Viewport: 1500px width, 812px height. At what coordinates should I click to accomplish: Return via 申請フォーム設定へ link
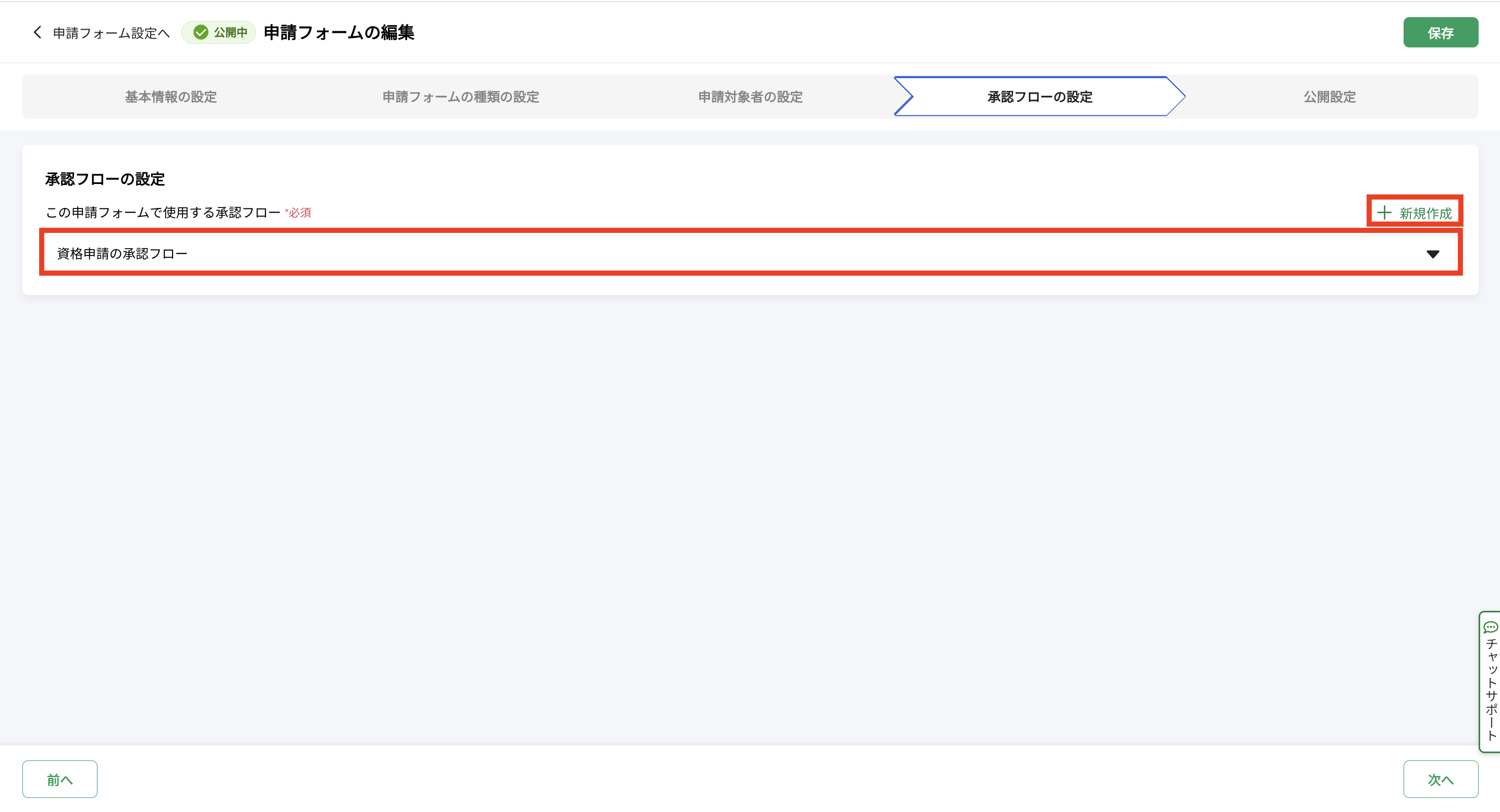pos(110,33)
